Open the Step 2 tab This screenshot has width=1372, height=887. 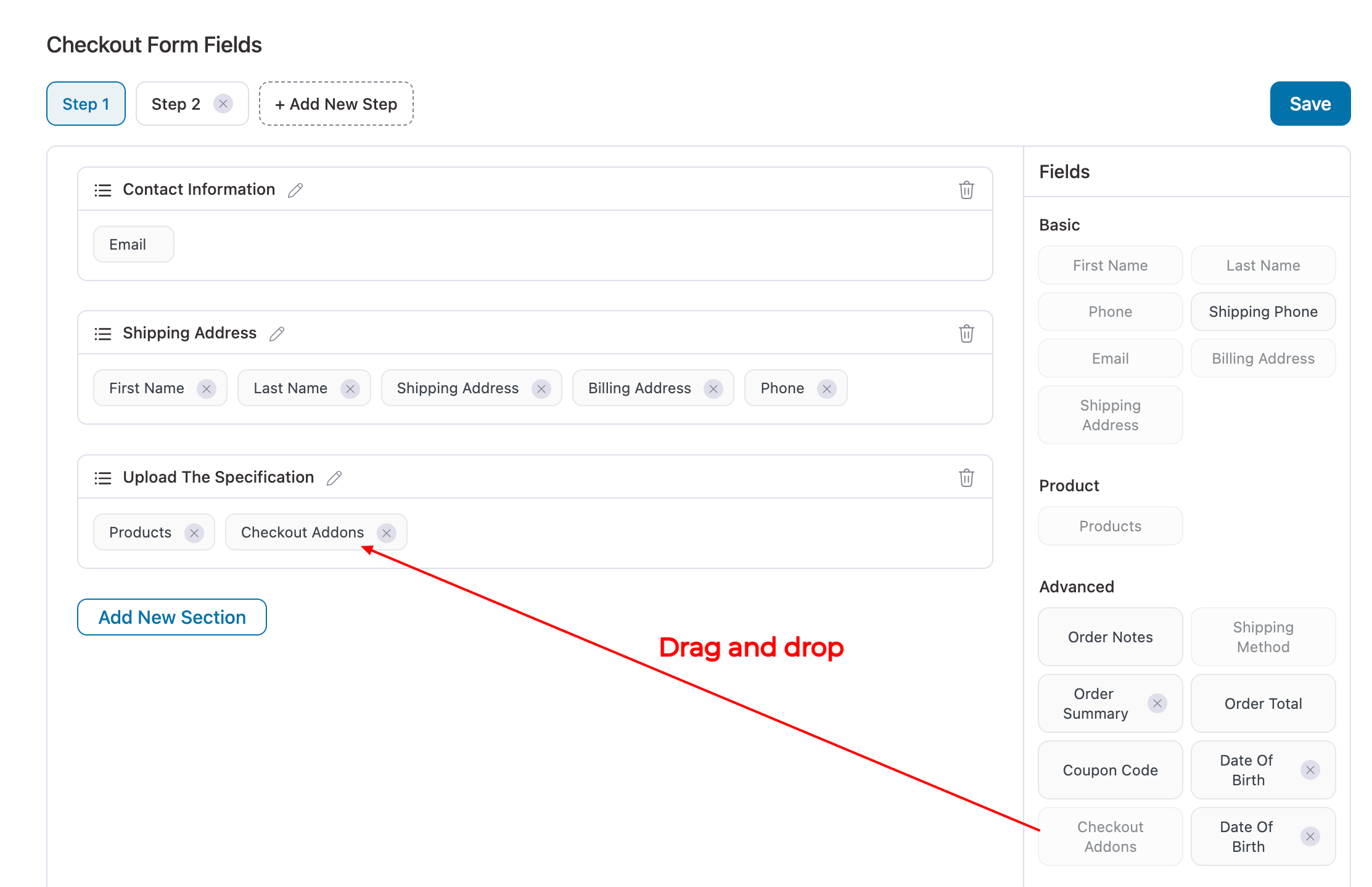[176, 104]
